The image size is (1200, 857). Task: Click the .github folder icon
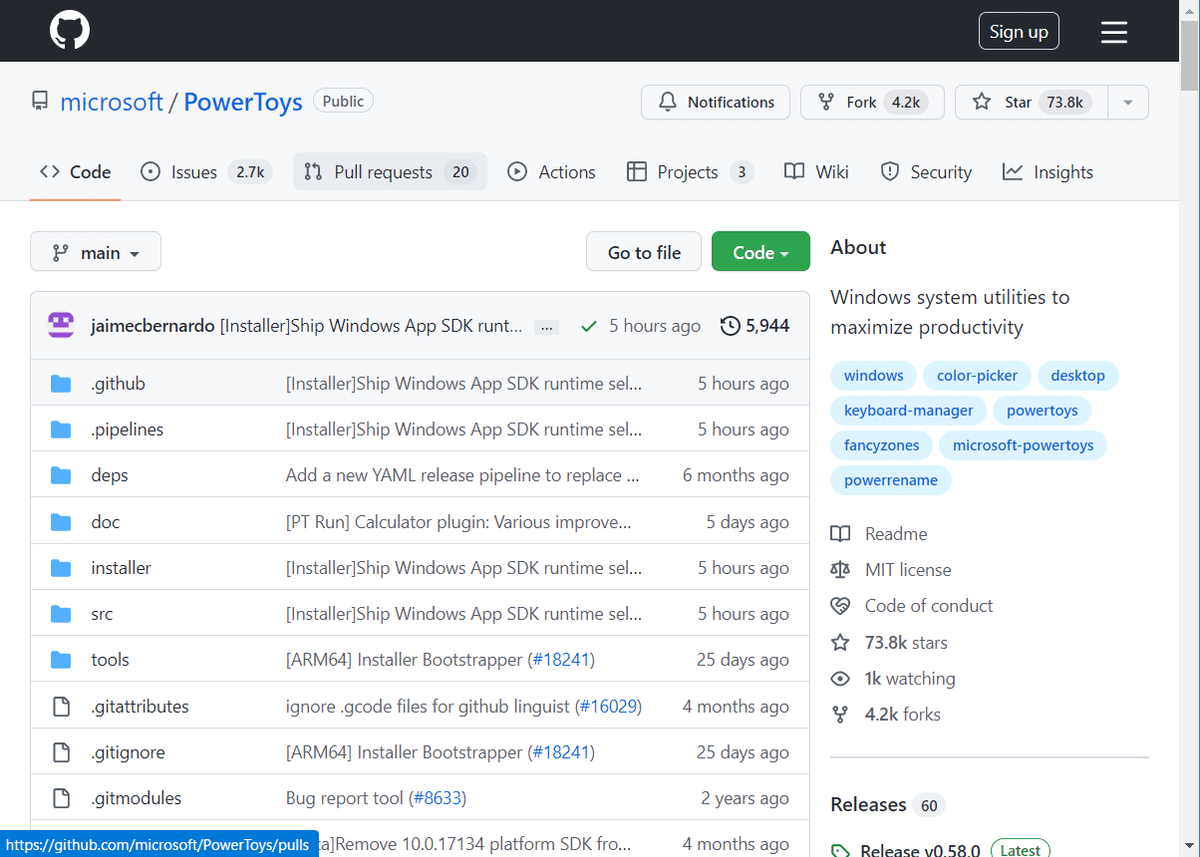pos(61,383)
